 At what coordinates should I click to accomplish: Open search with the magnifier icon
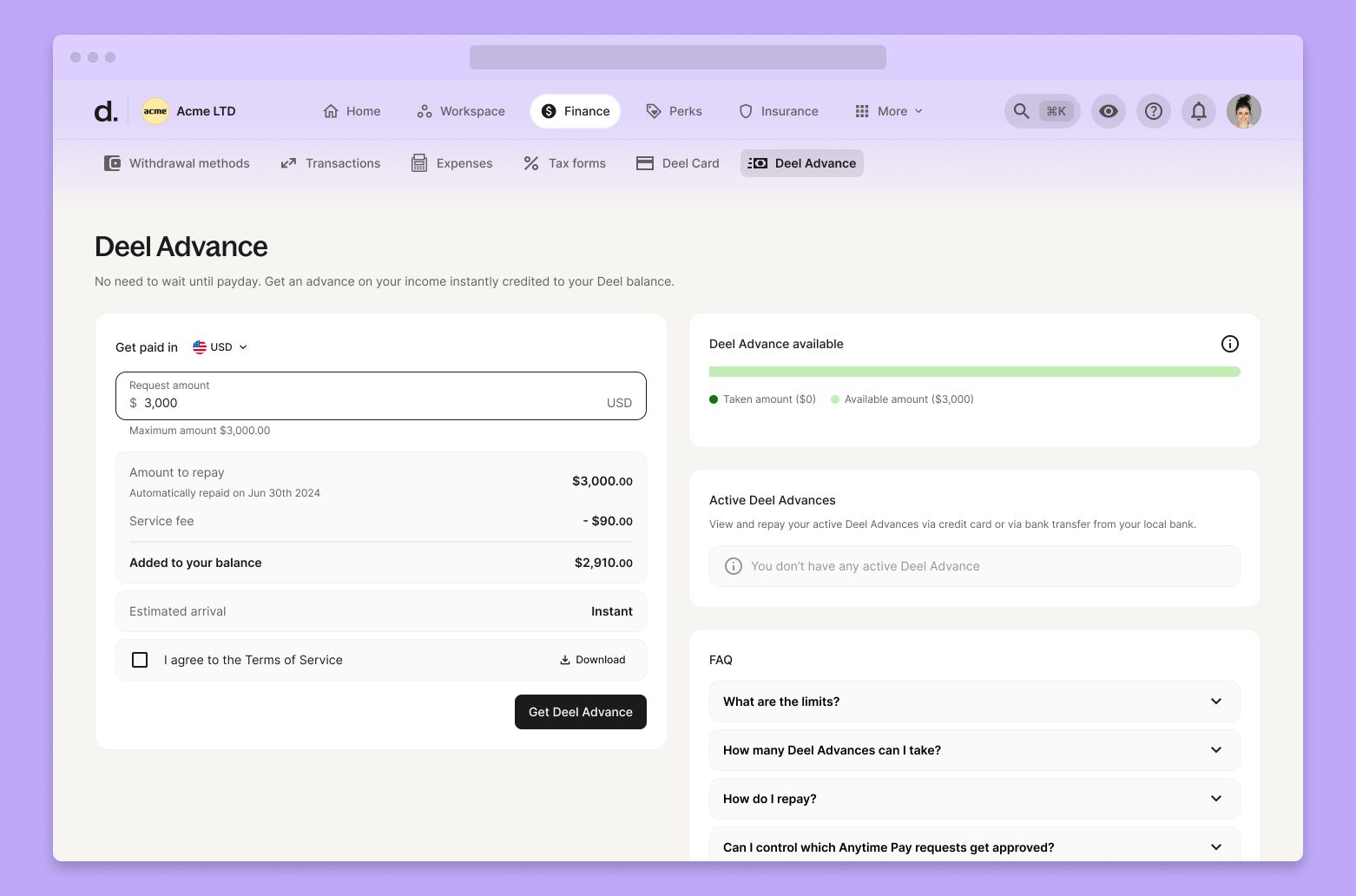[x=1022, y=111]
